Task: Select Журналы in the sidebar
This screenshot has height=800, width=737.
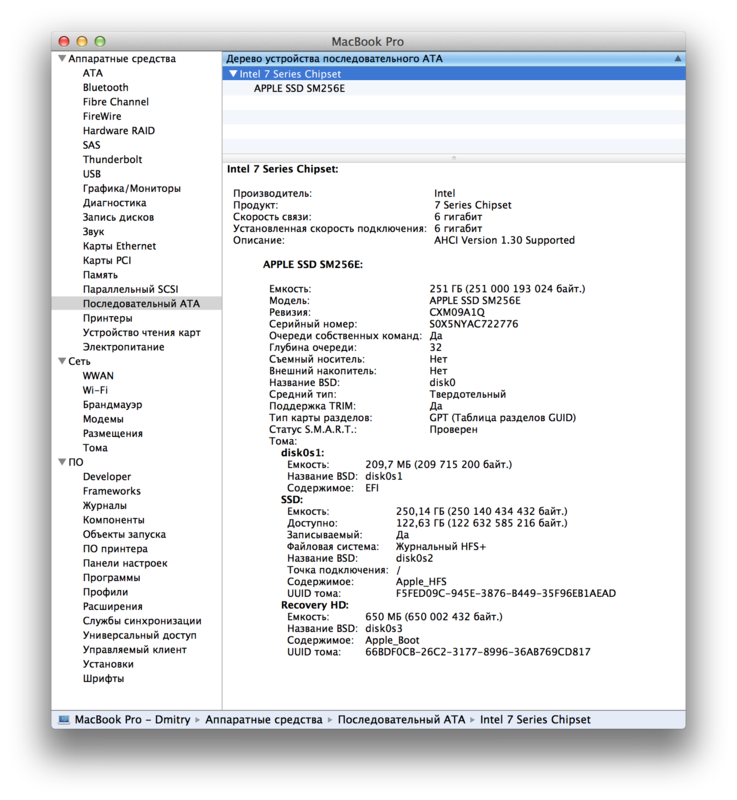Action: [x=105, y=505]
